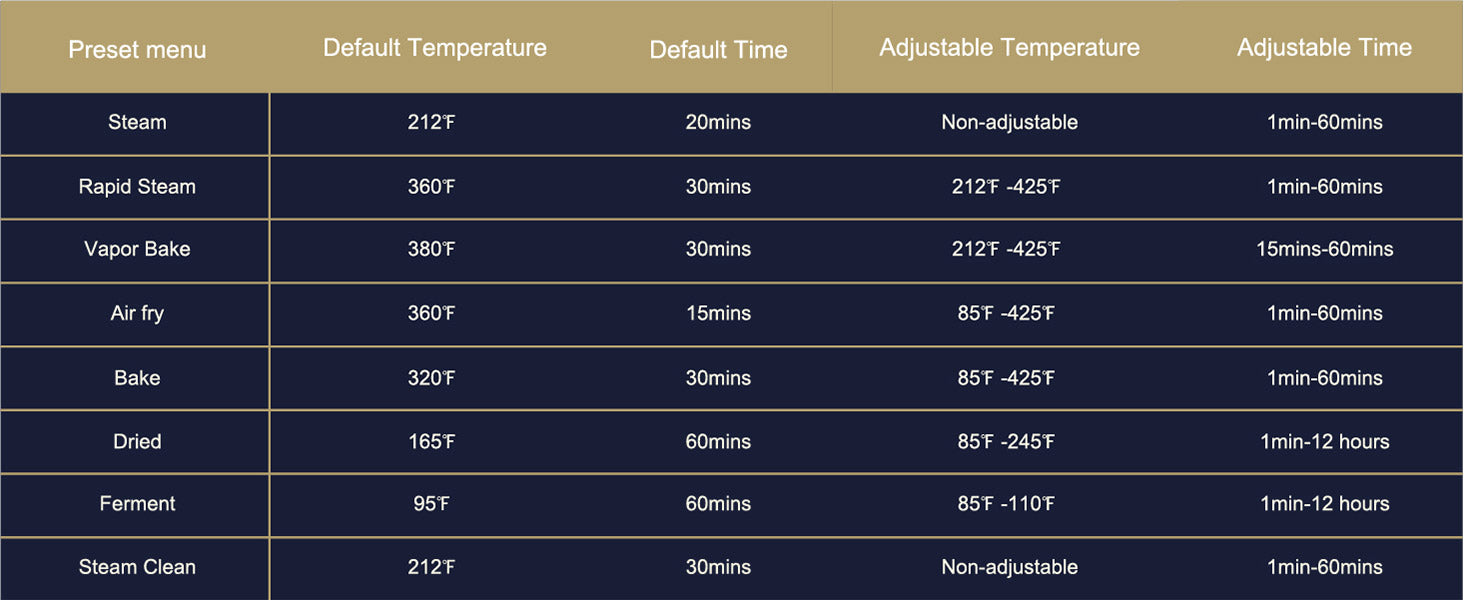The width and height of the screenshot is (1464, 600).
Task: Click the Adjustable Temperature column header
Action: pos(1009,48)
